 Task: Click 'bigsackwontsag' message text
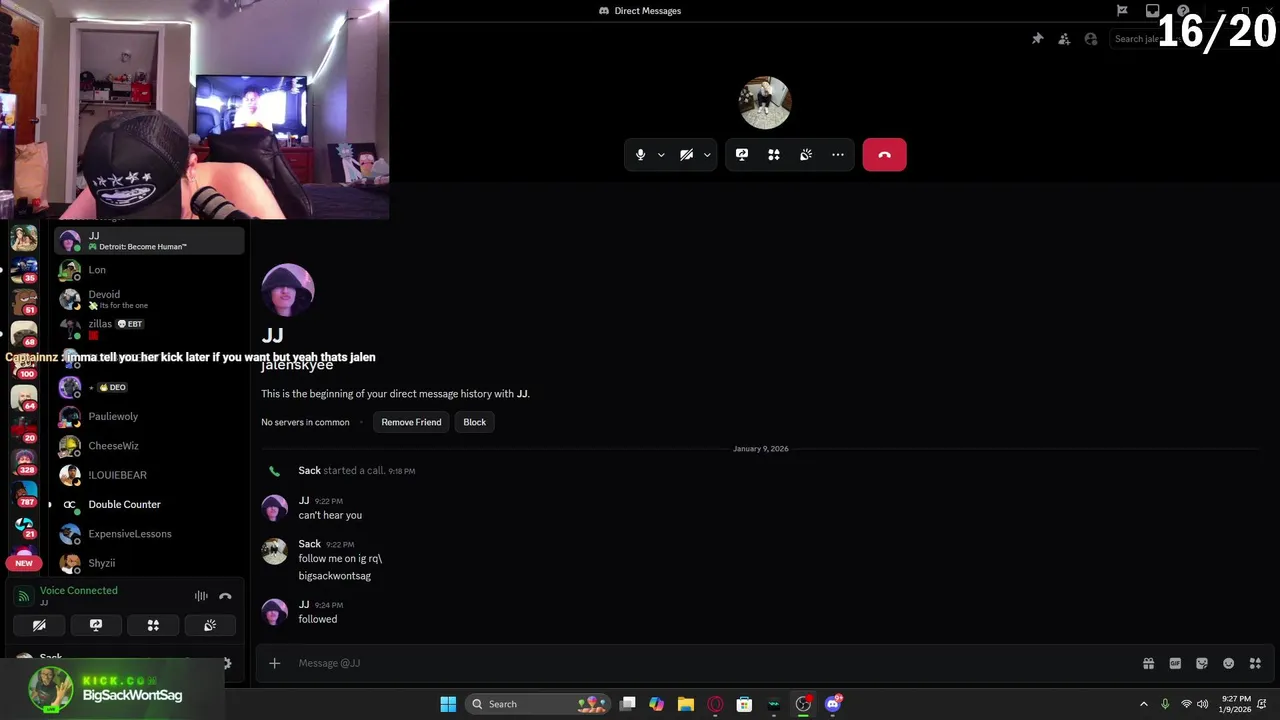334,576
